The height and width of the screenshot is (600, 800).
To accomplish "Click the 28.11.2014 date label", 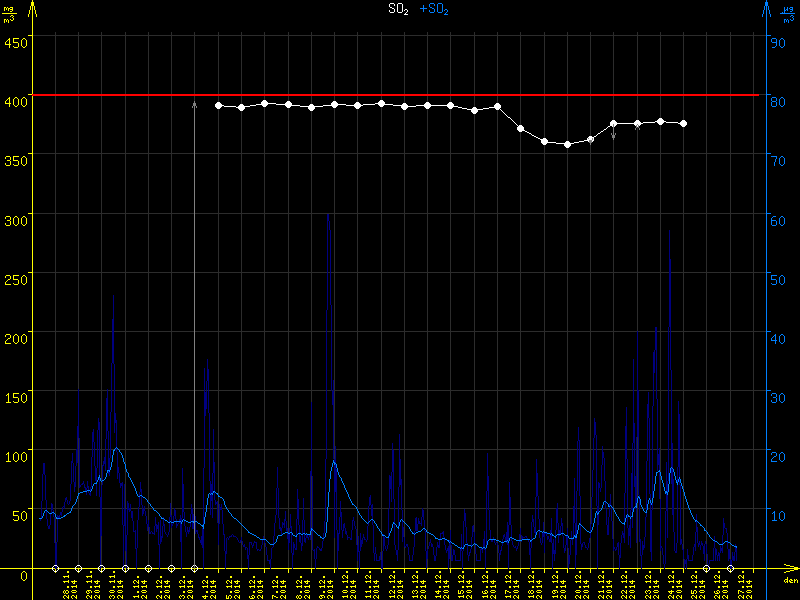I will (x=69, y=585).
